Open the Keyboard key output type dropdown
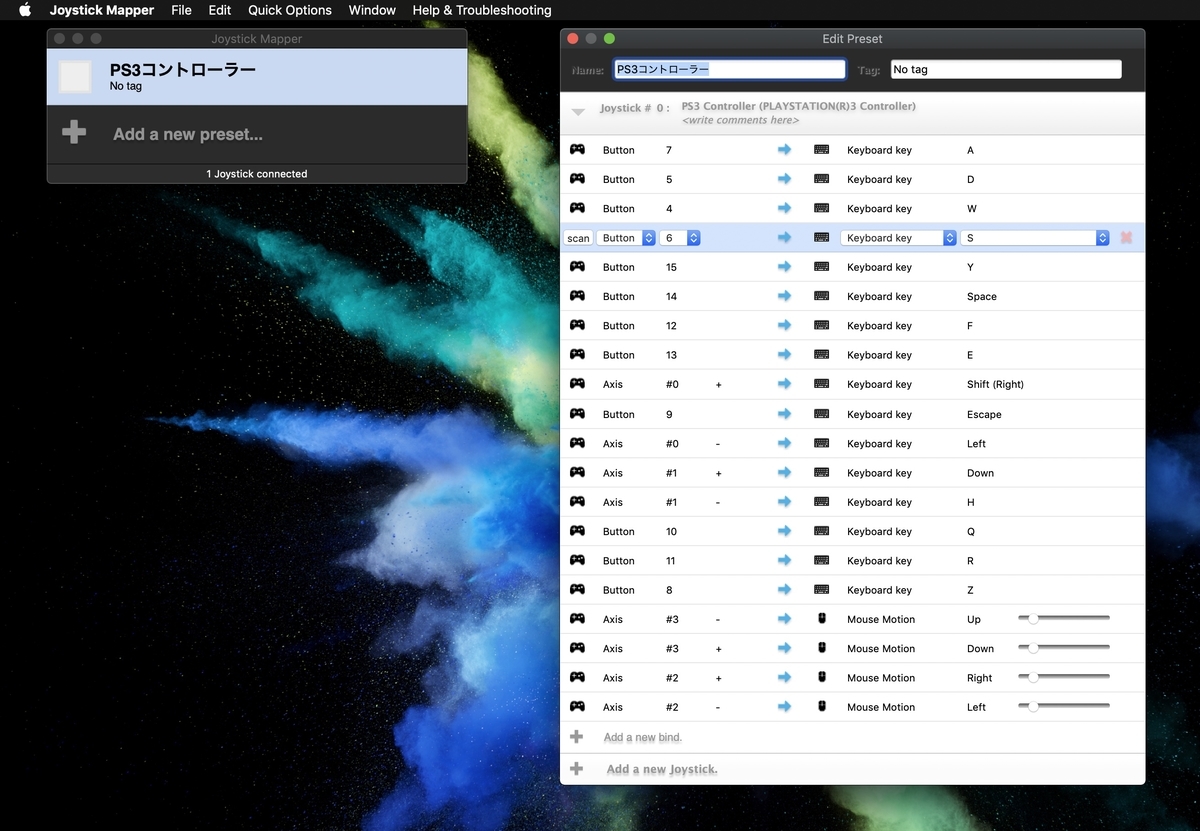The image size is (1200, 831). [899, 238]
